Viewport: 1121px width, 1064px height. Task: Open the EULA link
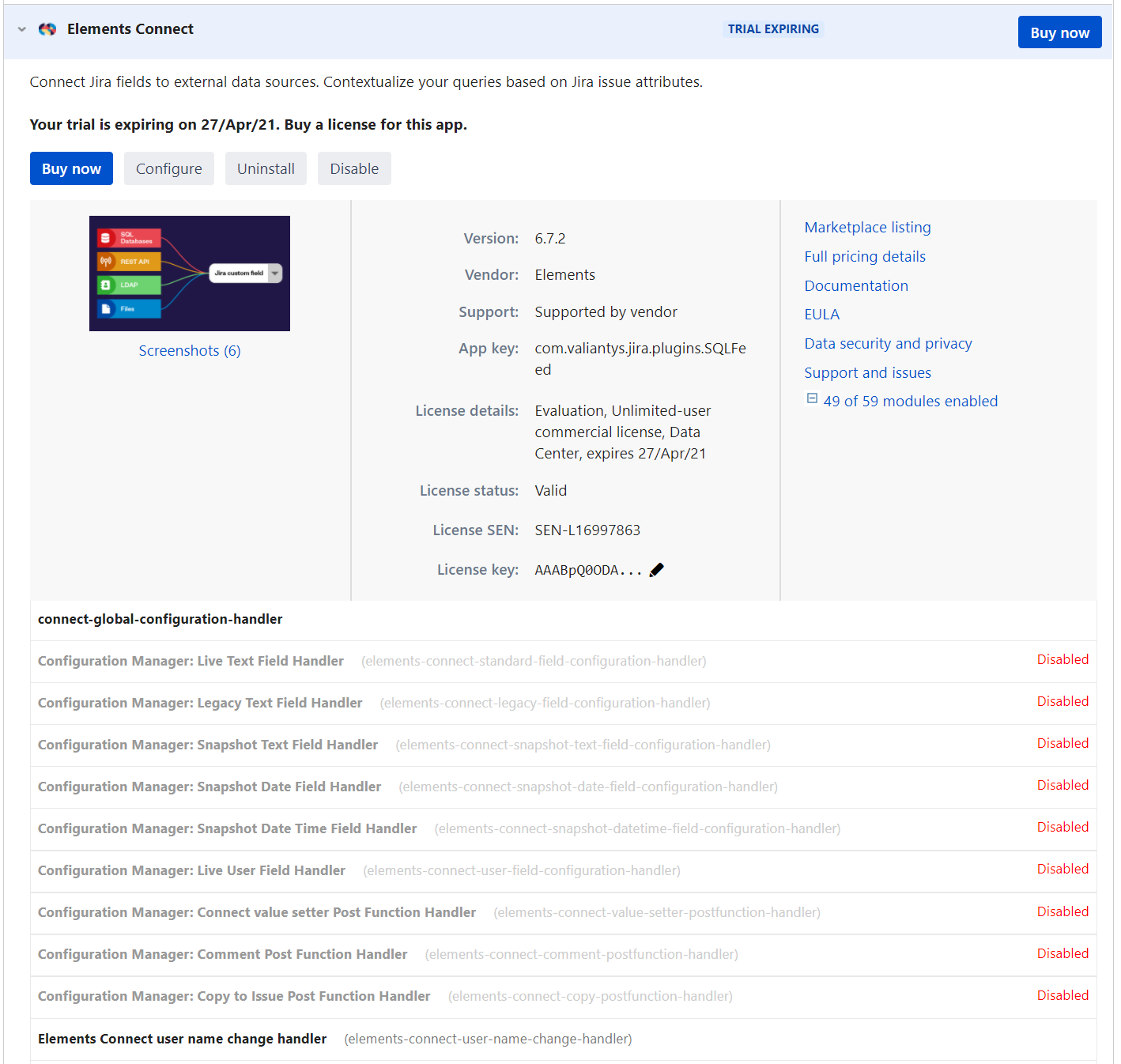[822, 315]
